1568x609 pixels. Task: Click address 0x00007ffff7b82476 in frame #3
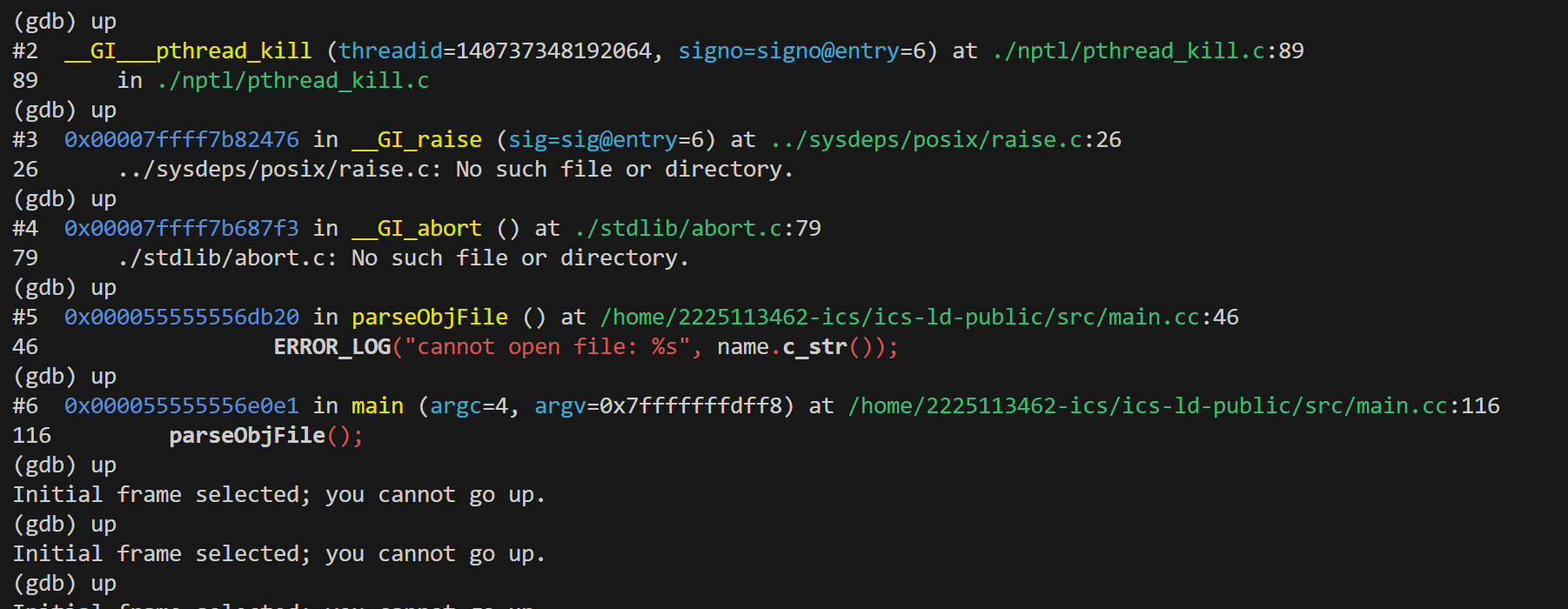181,140
